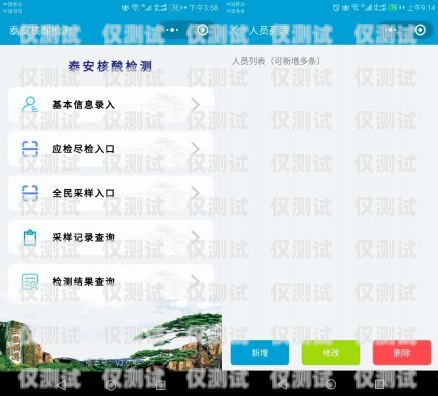Open 应检尽检入口 menu entry
This screenshot has width=438, height=396.
point(111,149)
